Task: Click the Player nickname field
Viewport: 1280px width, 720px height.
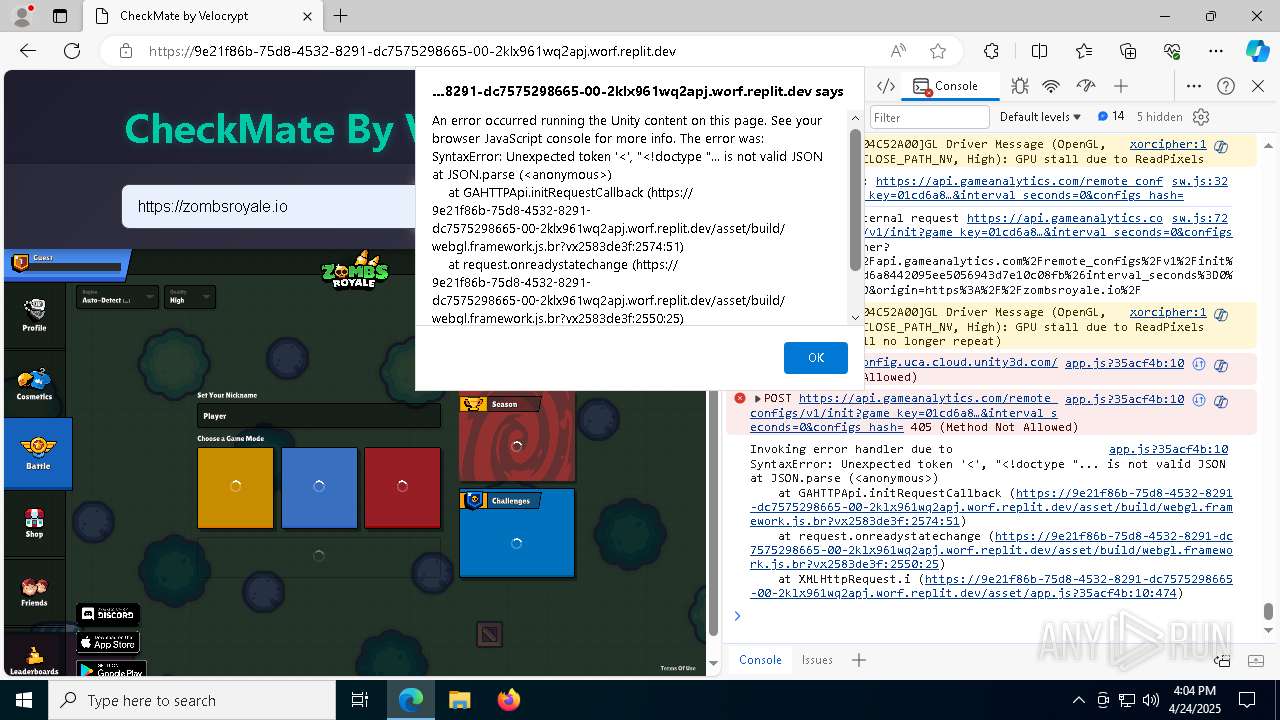Action: [x=318, y=415]
